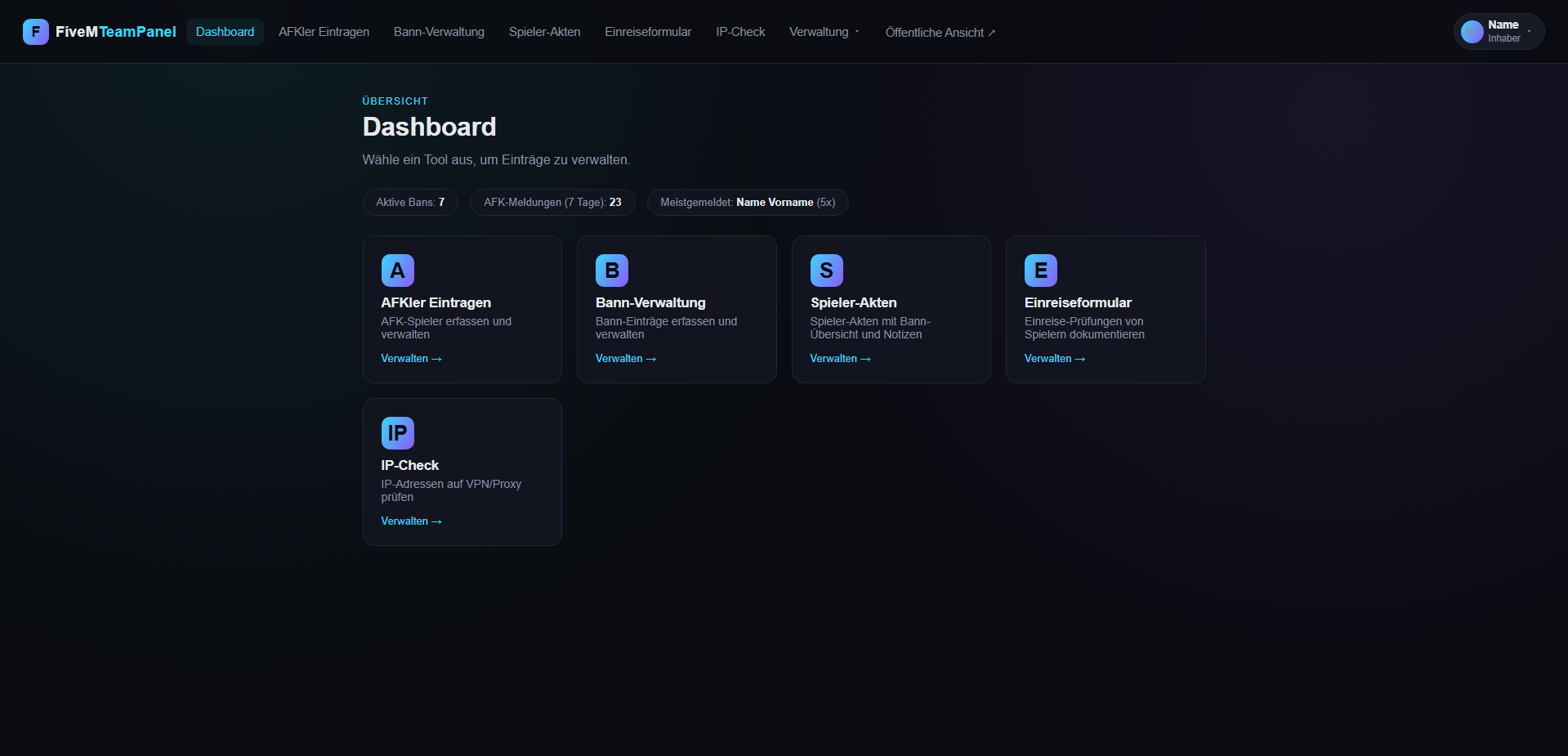Click the AFKler Eintragen card title
The width and height of the screenshot is (1568, 756).
point(436,302)
